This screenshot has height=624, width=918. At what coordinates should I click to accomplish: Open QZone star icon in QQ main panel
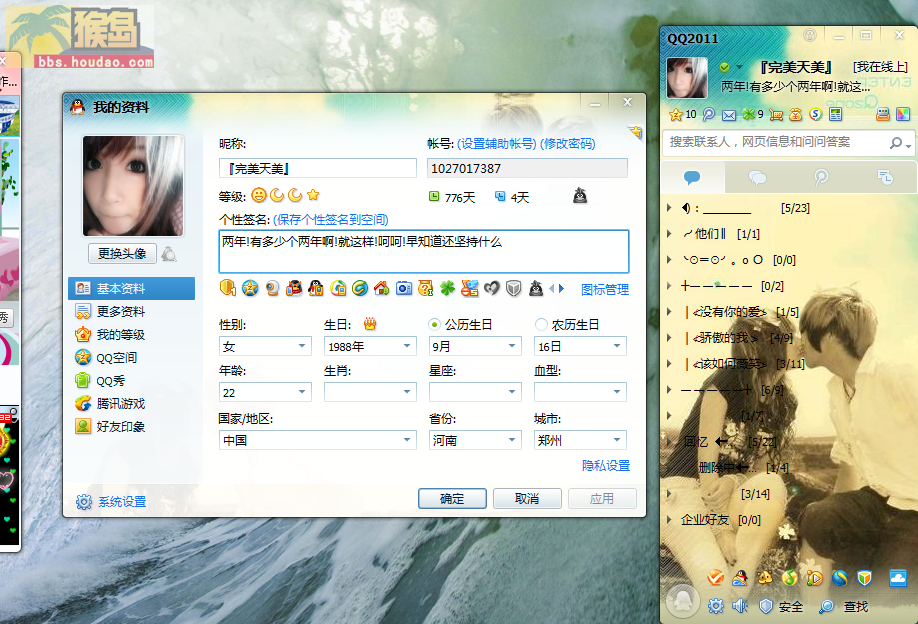pyautogui.click(x=676, y=114)
